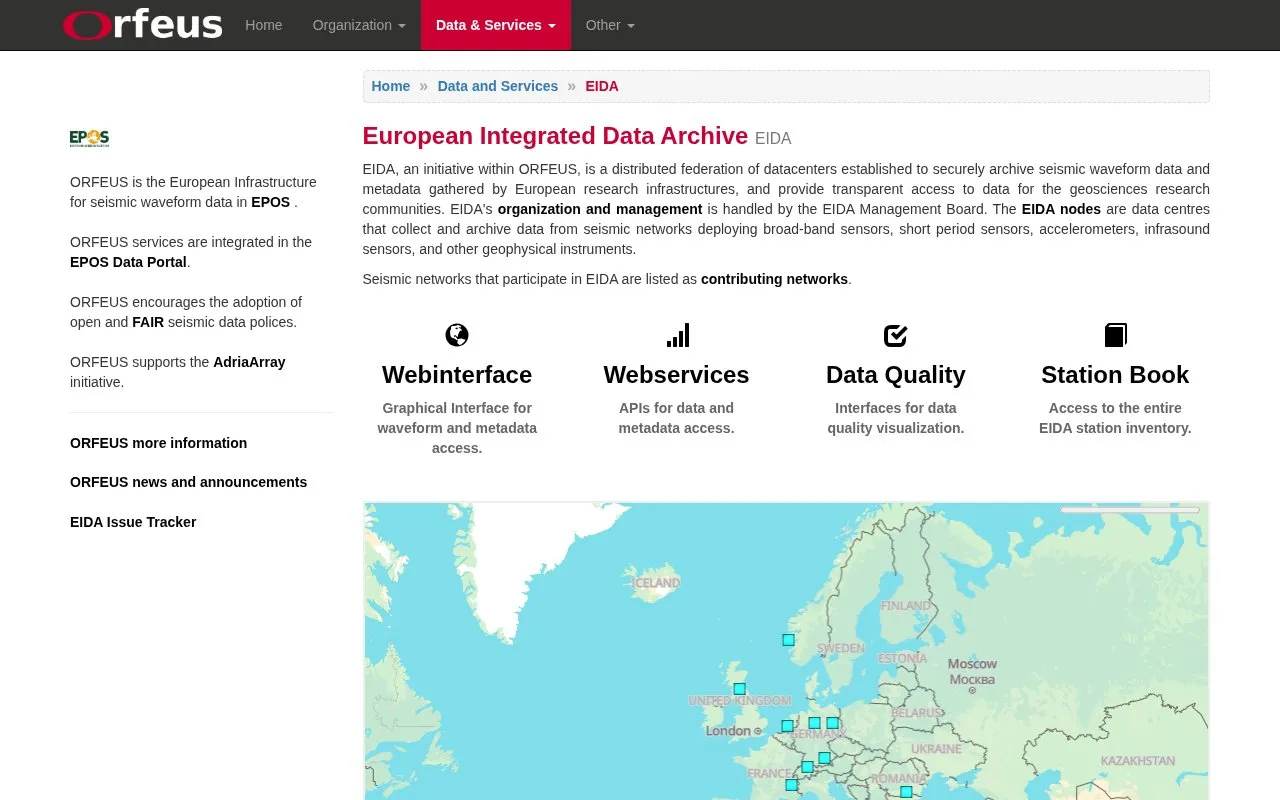Go to Home in the top navbar
The image size is (1280, 800).
tap(264, 25)
